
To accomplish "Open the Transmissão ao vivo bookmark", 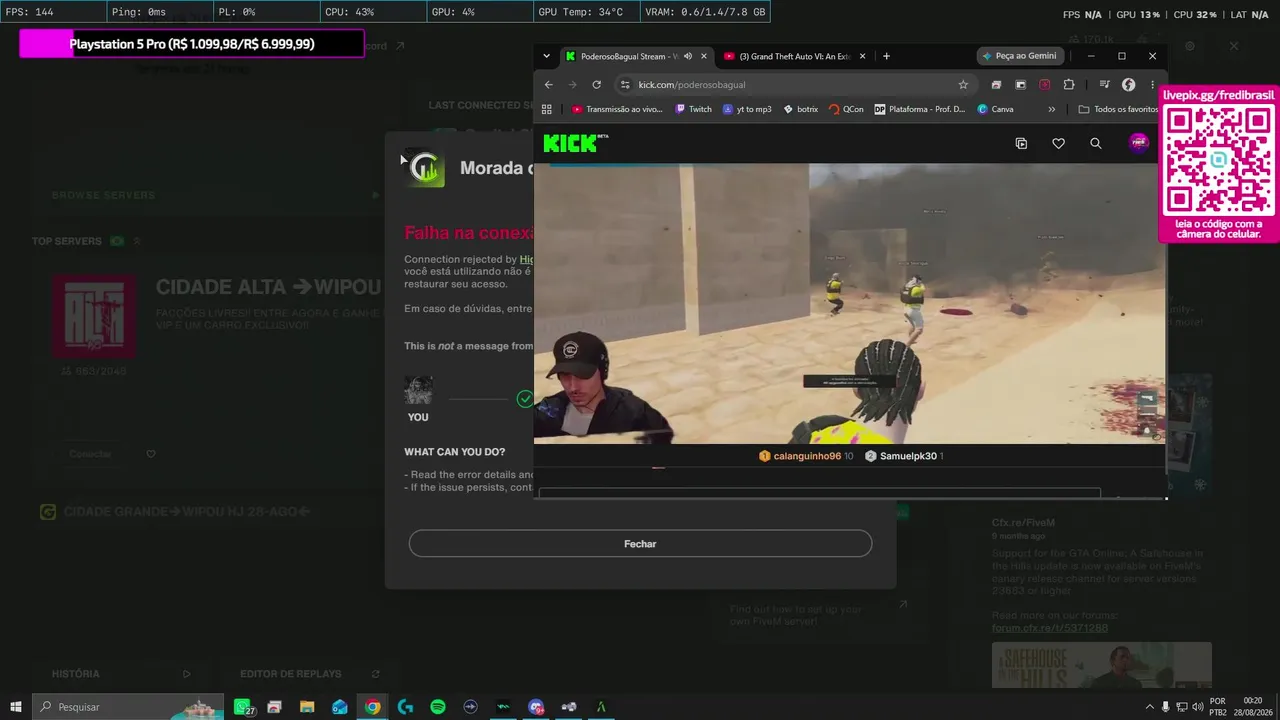I will (617, 109).
